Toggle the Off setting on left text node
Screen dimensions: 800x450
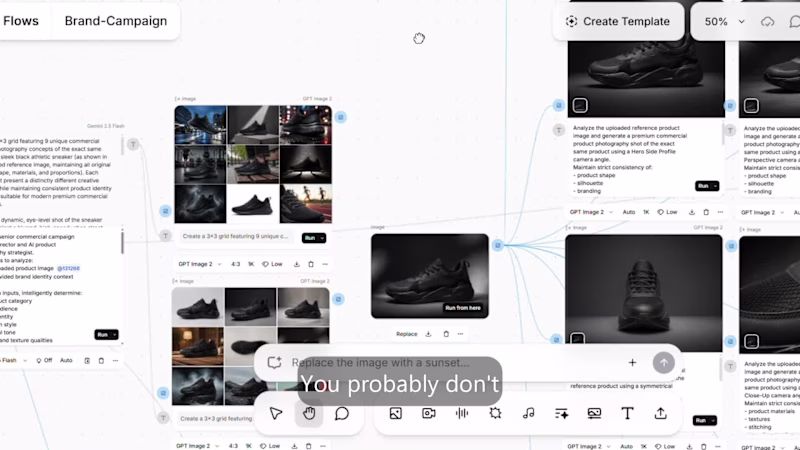point(44,360)
